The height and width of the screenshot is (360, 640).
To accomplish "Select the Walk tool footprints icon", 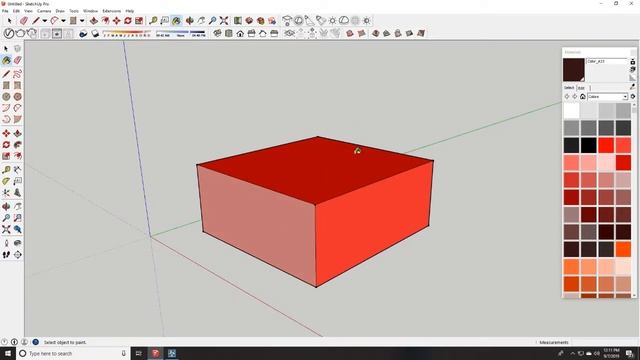I will (6, 255).
